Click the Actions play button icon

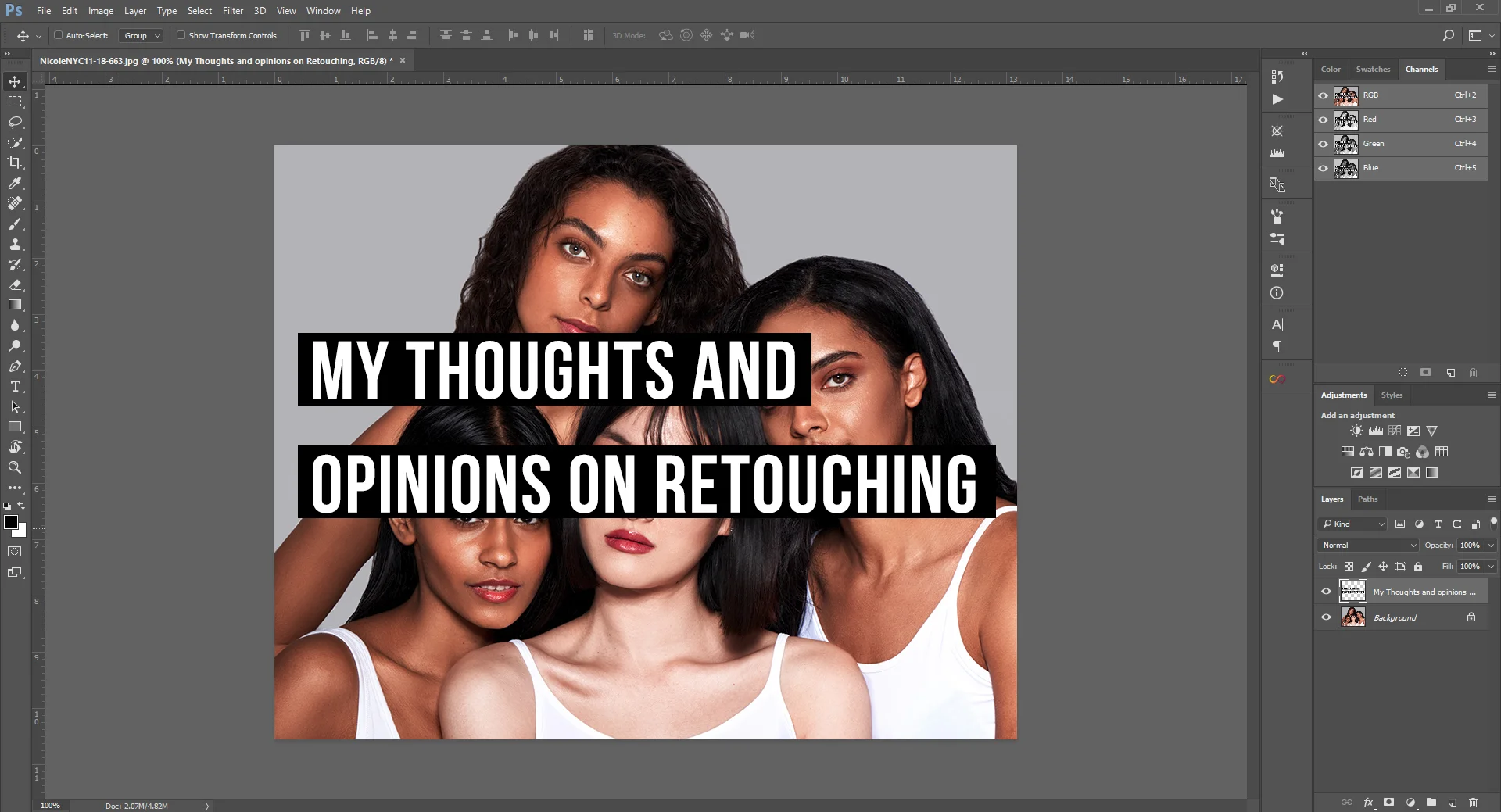(x=1277, y=99)
